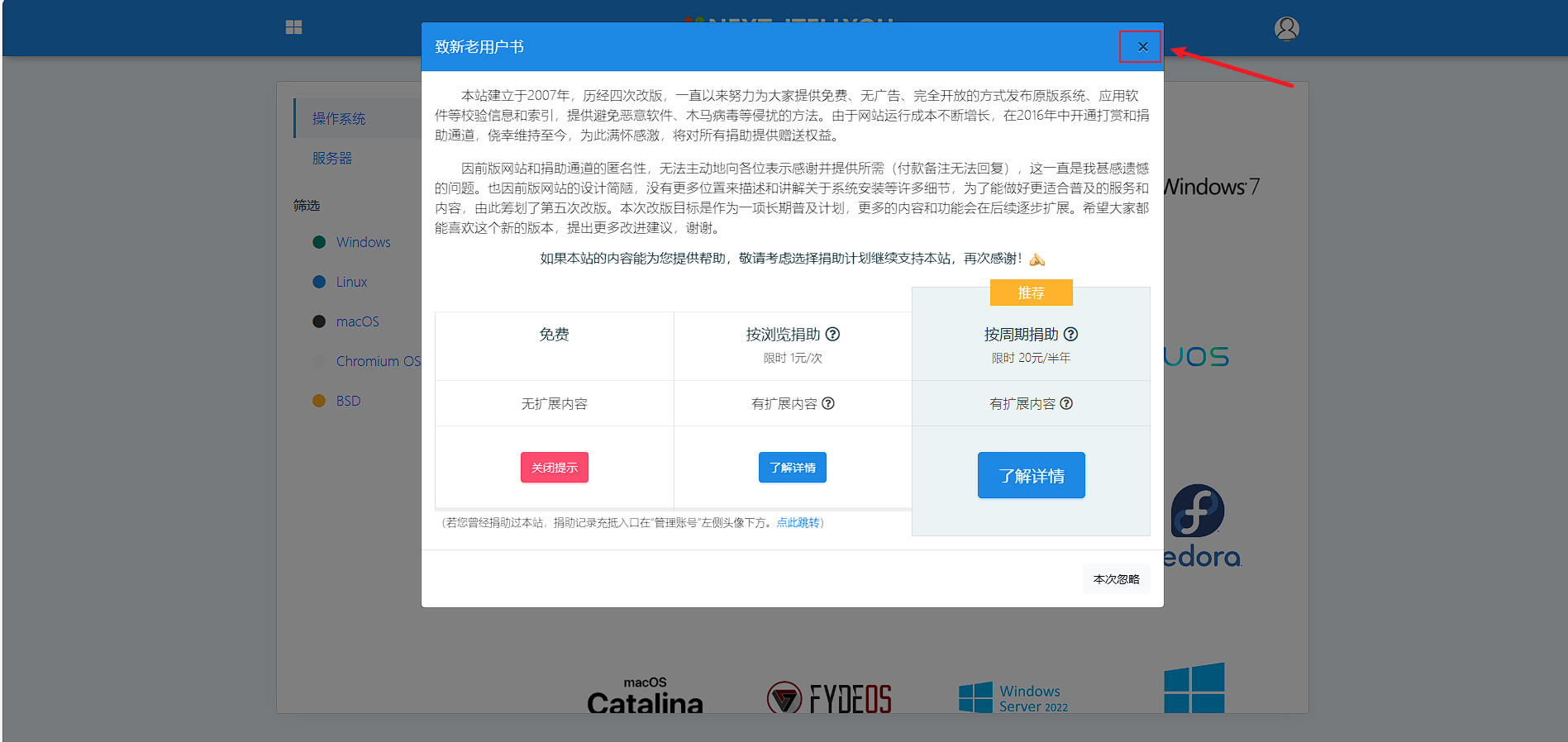Close the 致新老用户书 dialog with X

pyautogui.click(x=1141, y=47)
